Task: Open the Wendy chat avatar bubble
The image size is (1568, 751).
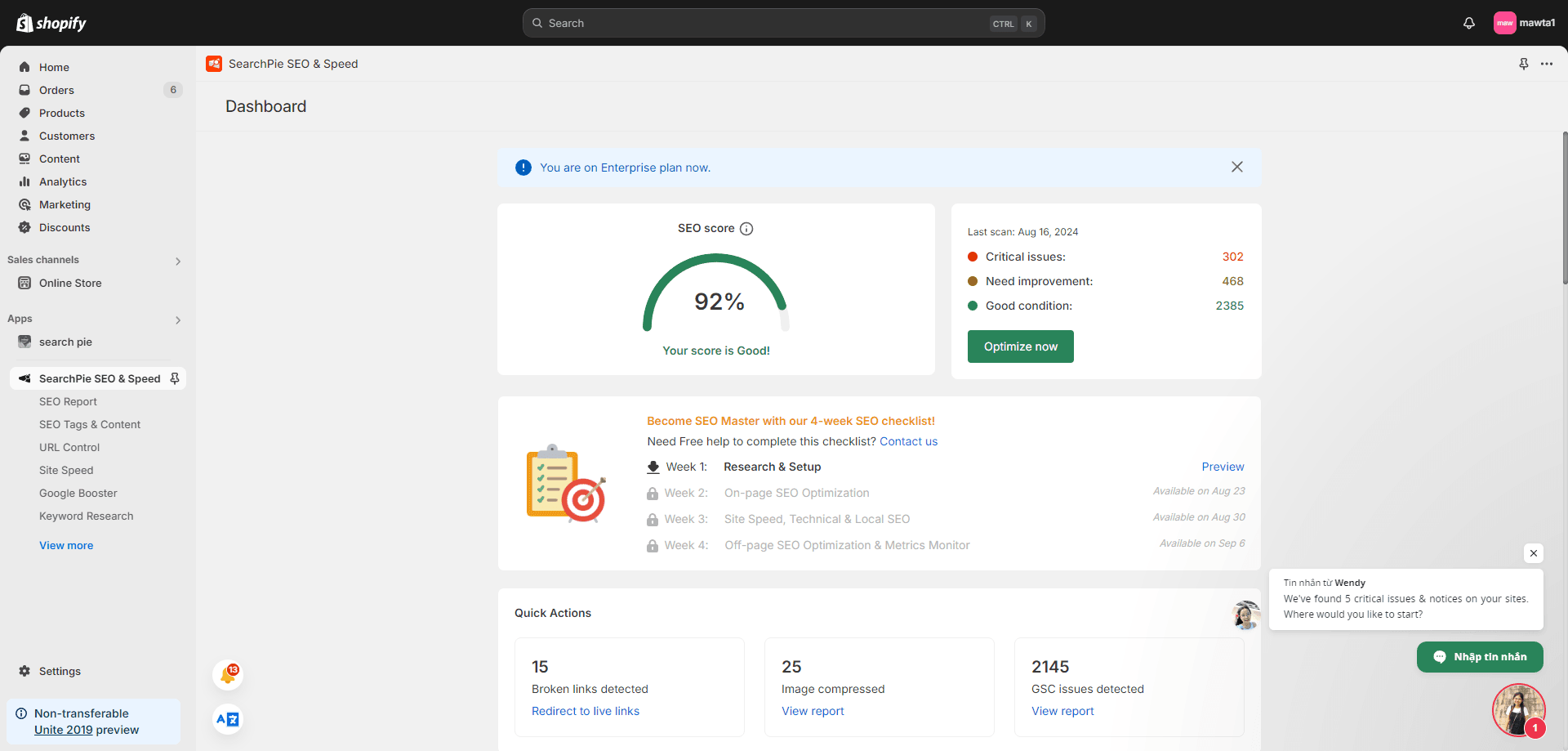Action: [1518, 709]
